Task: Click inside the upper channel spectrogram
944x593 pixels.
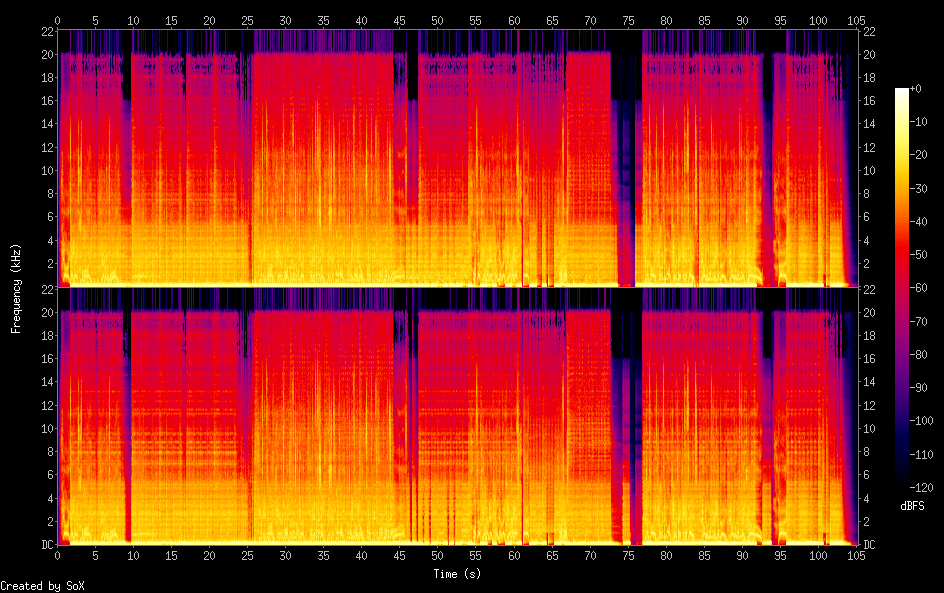Action: pos(458,158)
